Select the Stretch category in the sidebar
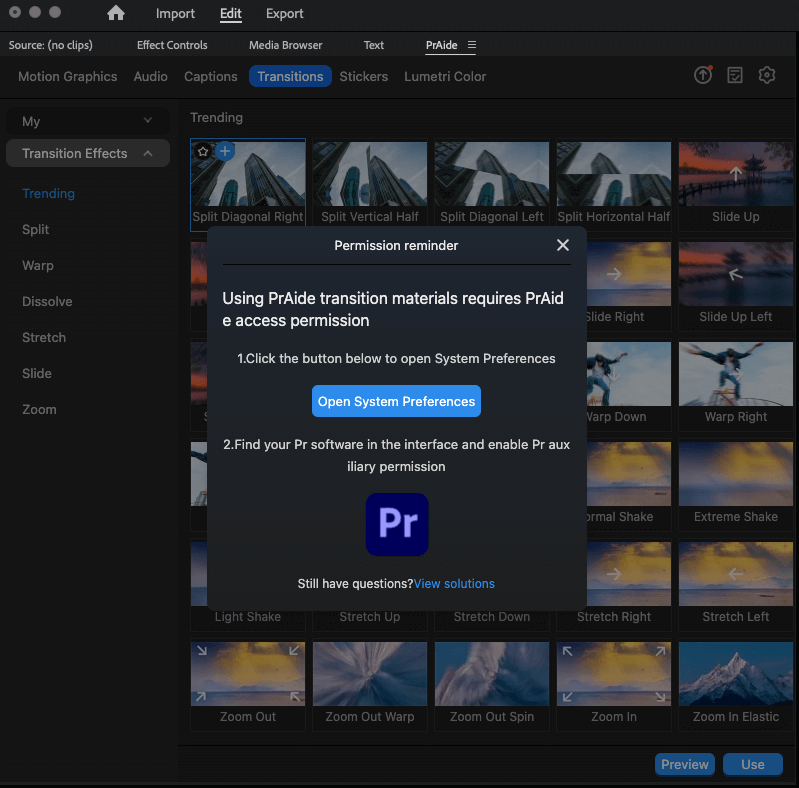Image resolution: width=799 pixels, height=788 pixels. [44, 337]
